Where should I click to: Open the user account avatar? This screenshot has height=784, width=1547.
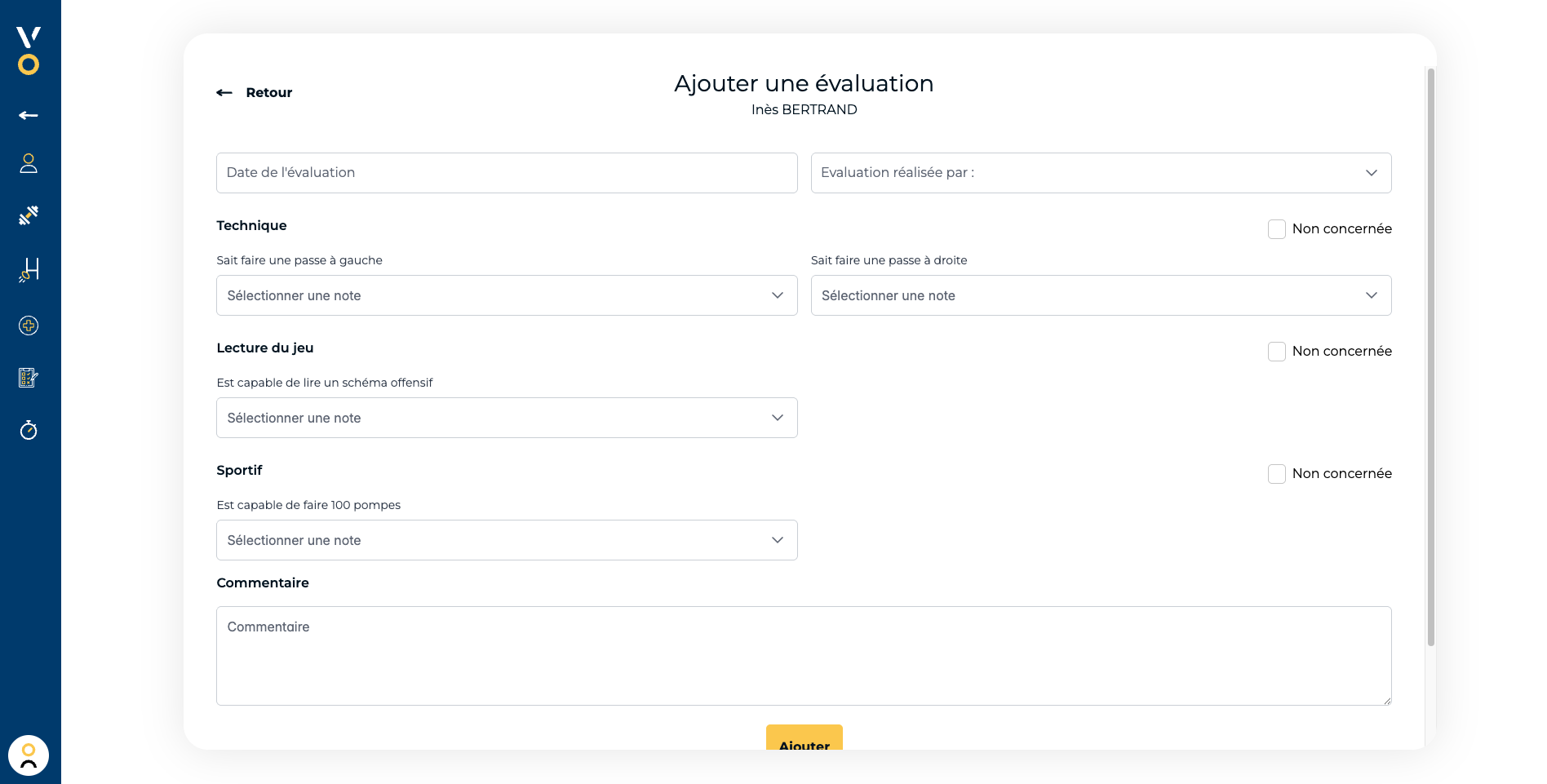point(29,755)
